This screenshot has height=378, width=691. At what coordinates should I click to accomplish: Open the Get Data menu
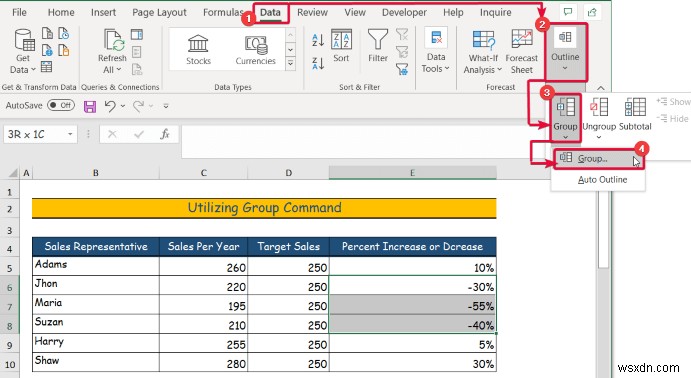click(x=23, y=51)
